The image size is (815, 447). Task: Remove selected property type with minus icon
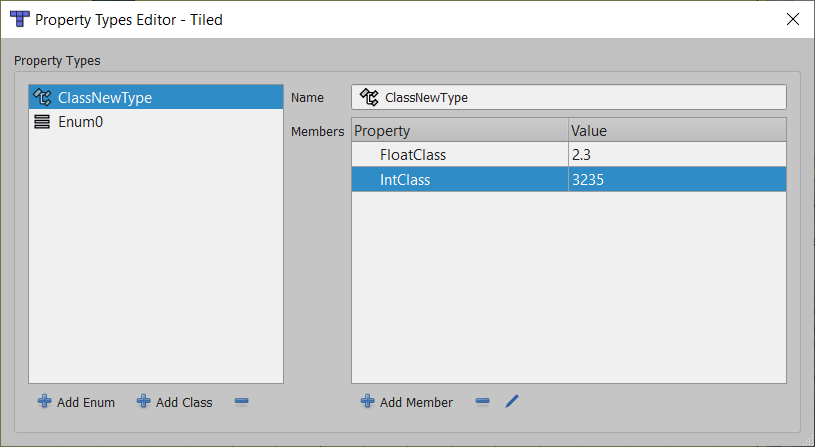pos(241,401)
